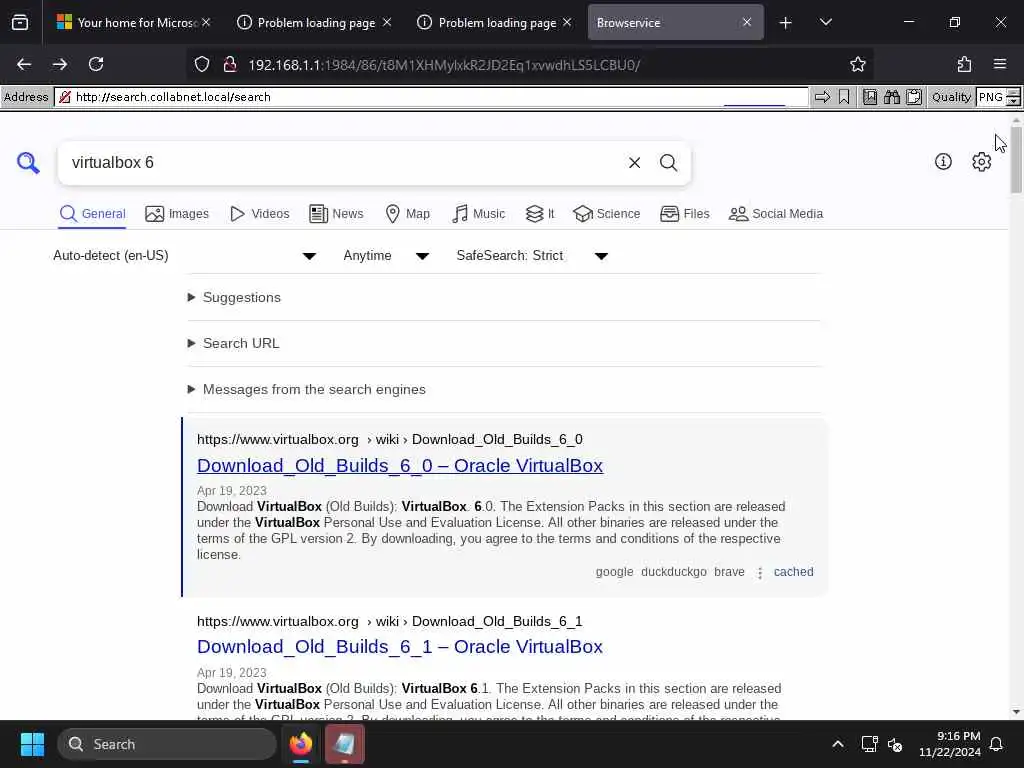Viewport: 1024px width, 768px height.
Task: Click the cached link of first result
Action: tap(793, 571)
